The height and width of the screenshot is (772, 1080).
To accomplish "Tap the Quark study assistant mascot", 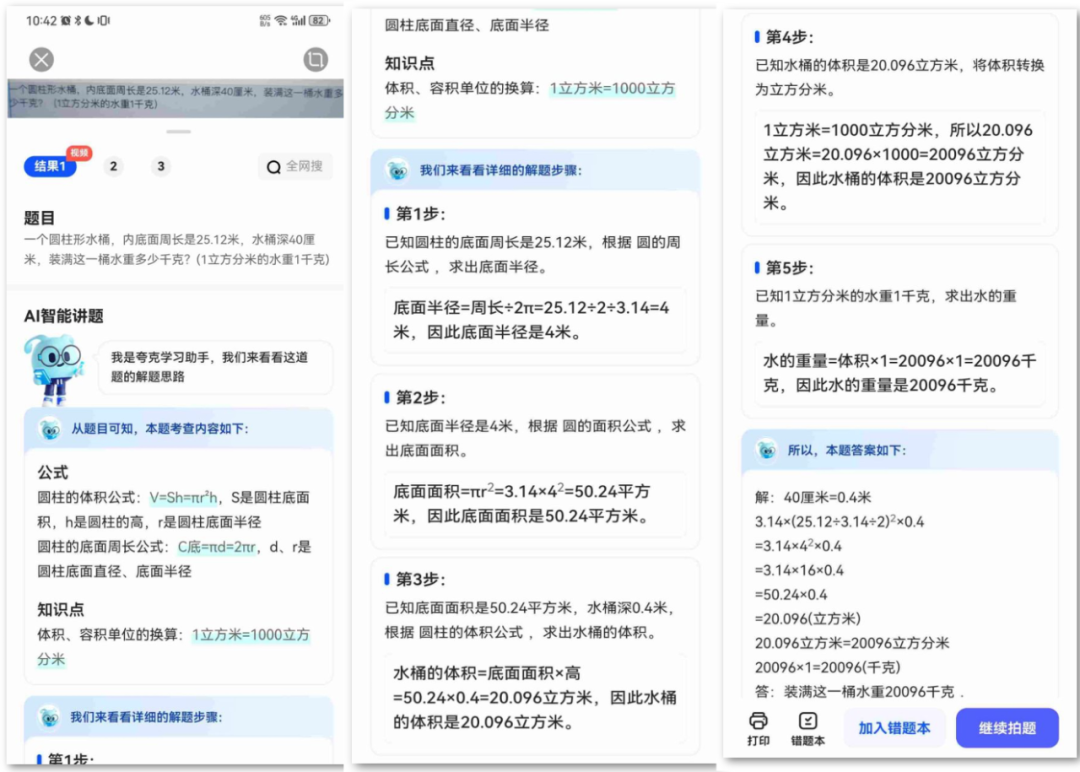I will pos(54,369).
